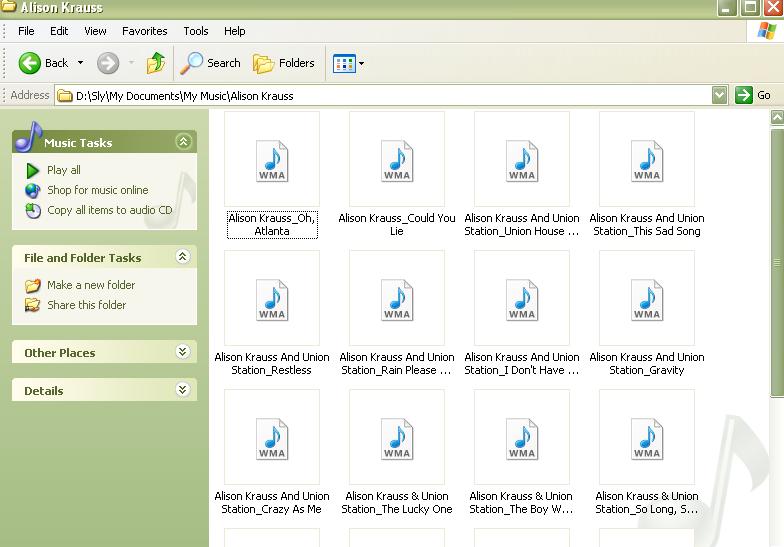
Task: Select Union House WMA file icon
Action: coord(522,161)
